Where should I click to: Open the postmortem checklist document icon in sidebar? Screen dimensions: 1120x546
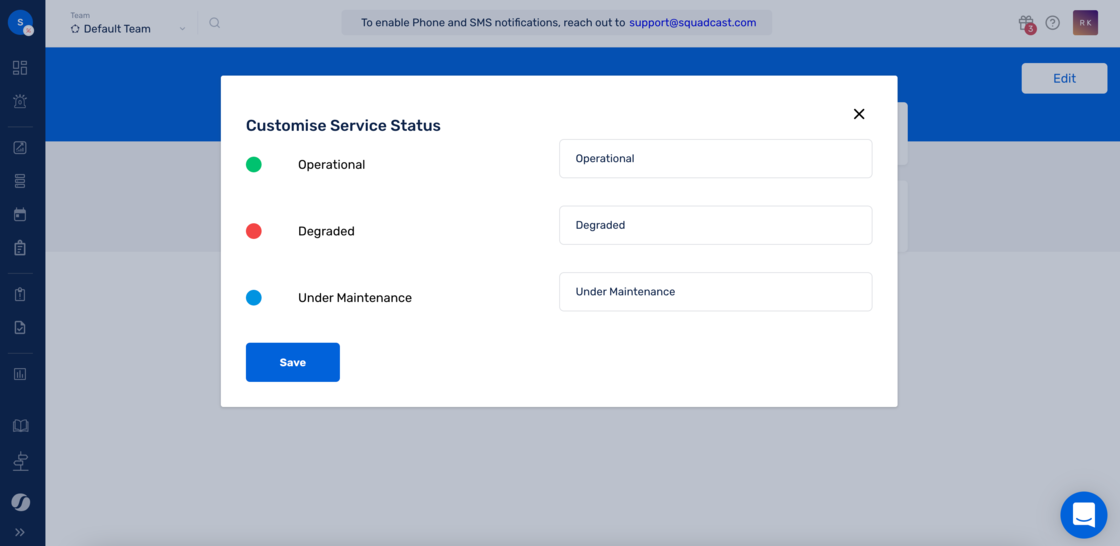20,327
